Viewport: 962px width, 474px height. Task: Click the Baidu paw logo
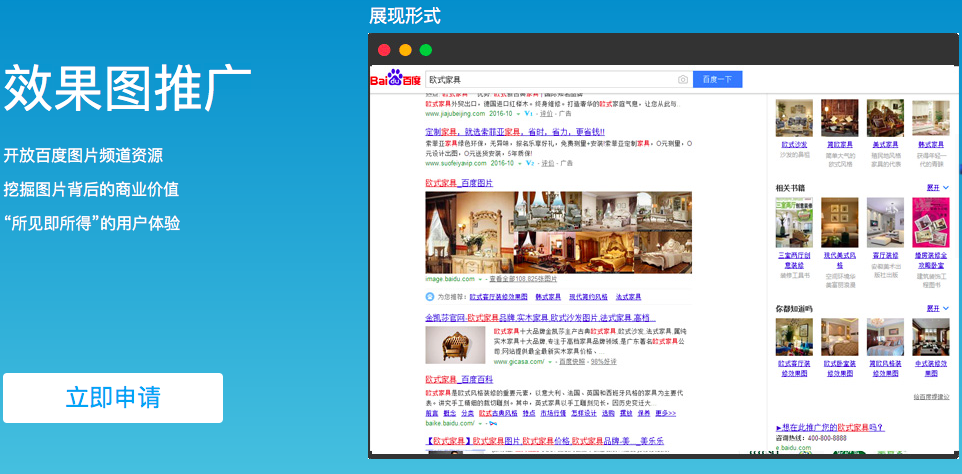click(x=395, y=78)
